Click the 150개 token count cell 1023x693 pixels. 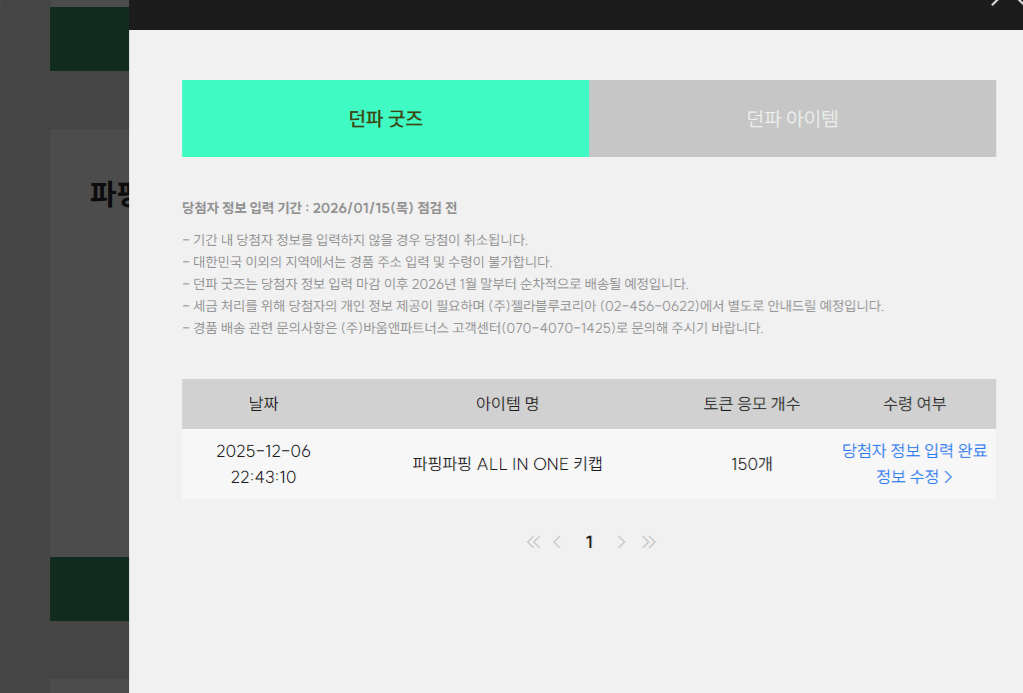pos(751,464)
